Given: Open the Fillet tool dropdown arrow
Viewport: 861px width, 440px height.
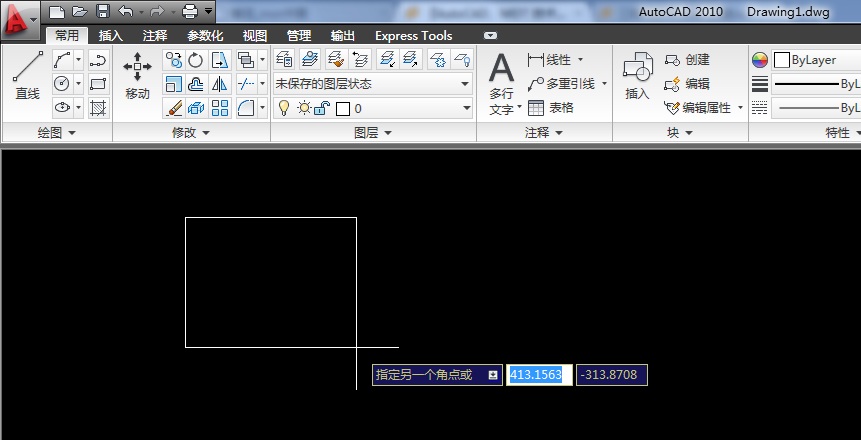Looking at the screenshot, I should 262,108.
